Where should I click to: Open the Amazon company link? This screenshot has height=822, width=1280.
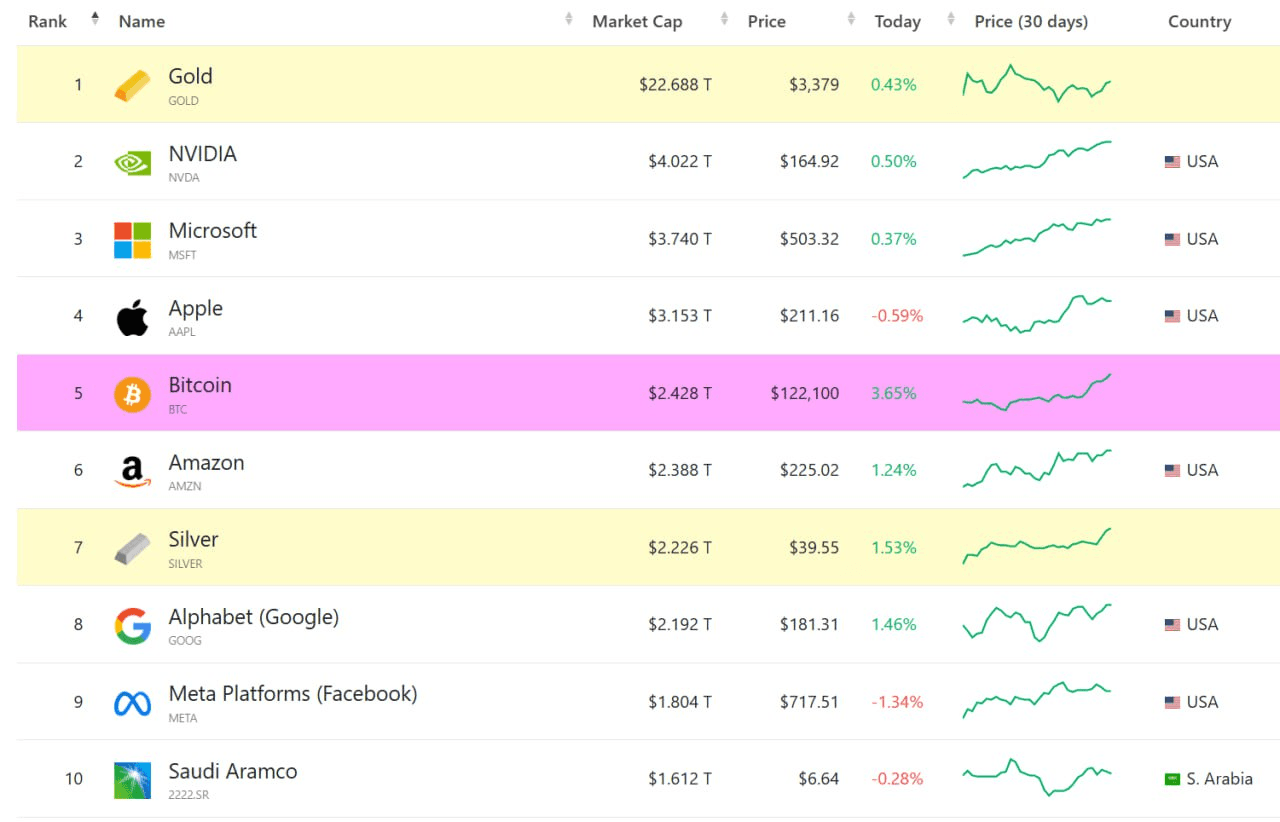tap(206, 463)
